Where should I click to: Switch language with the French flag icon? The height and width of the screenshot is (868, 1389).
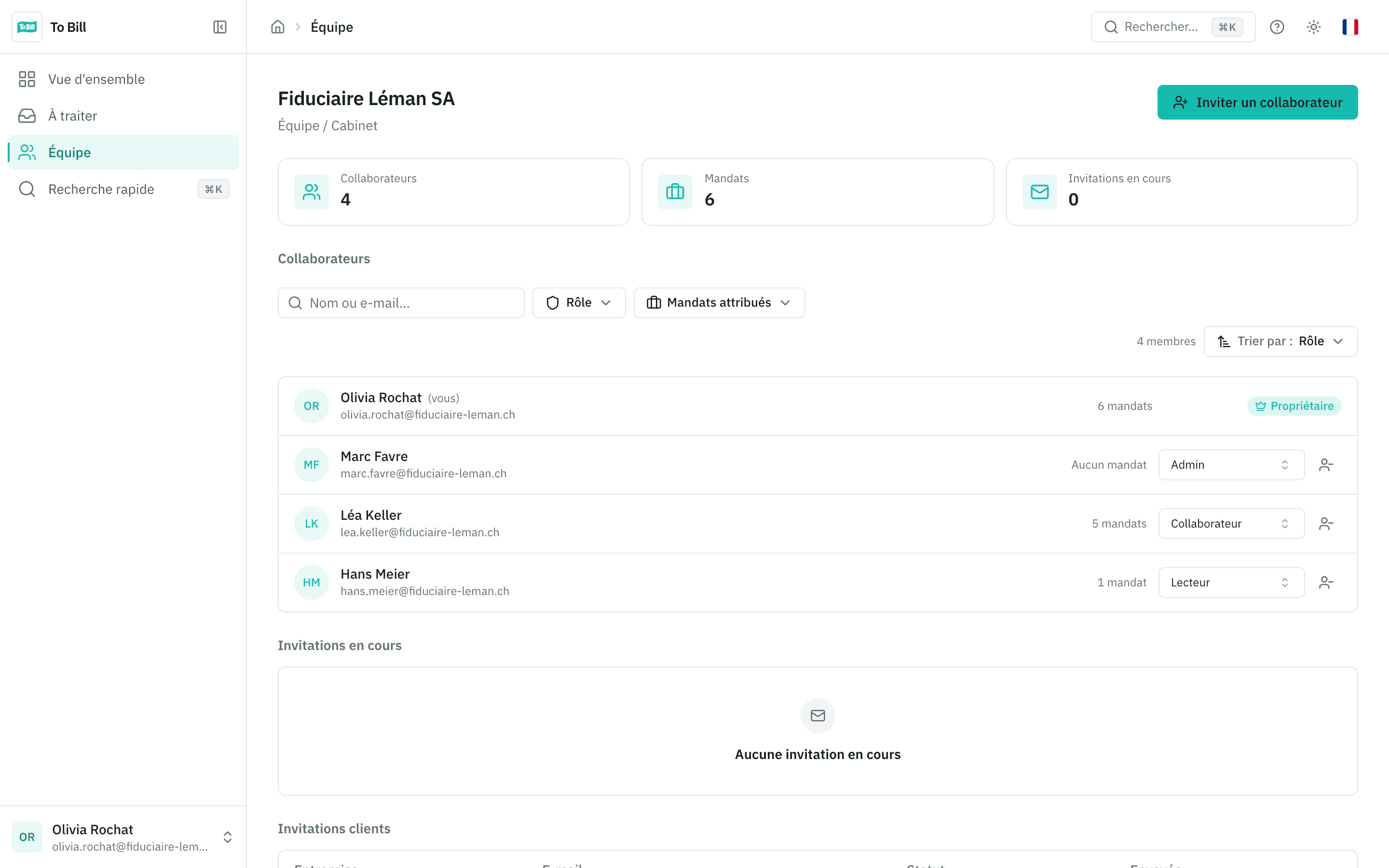[1350, 27]
